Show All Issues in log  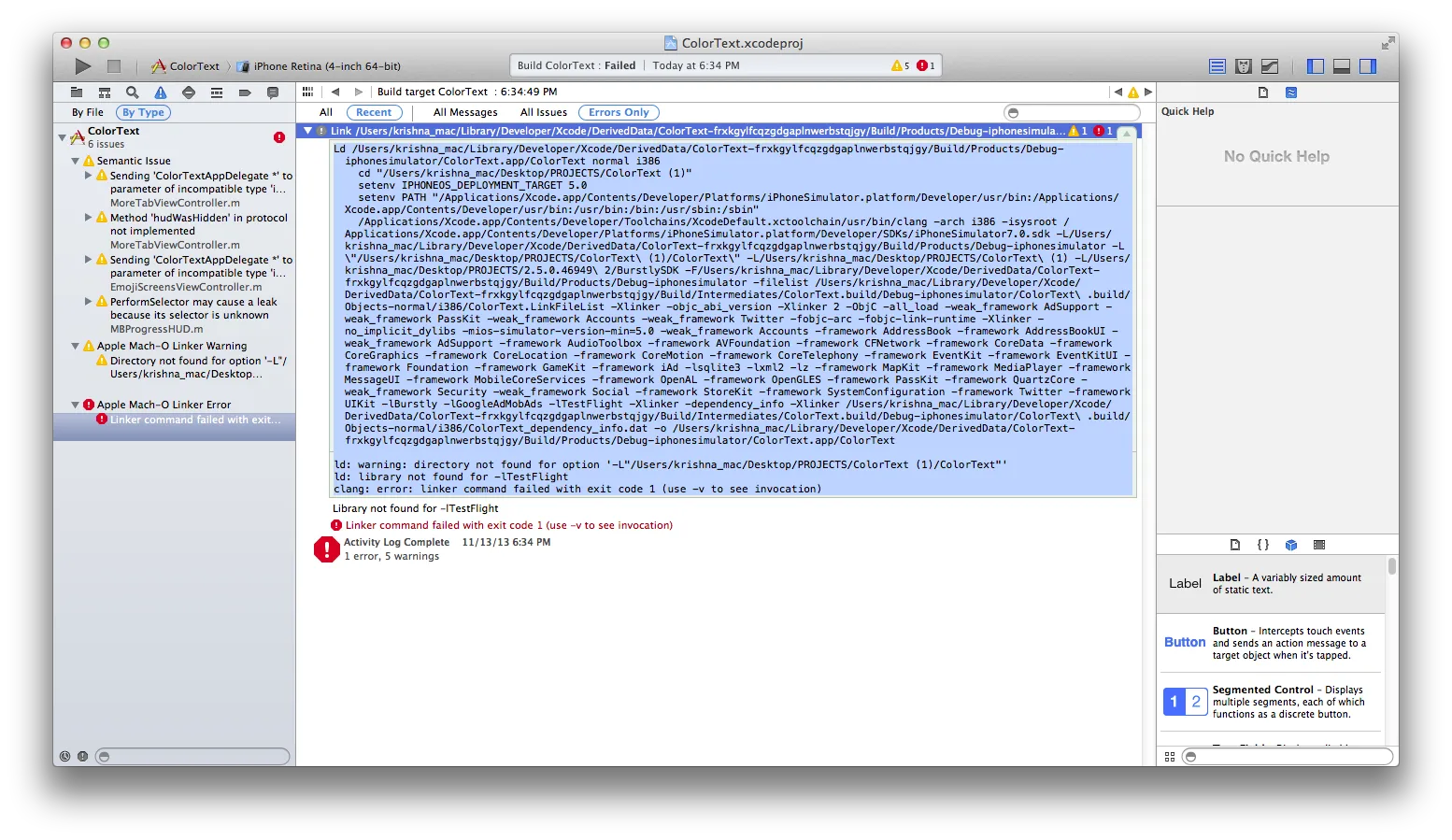544,112
